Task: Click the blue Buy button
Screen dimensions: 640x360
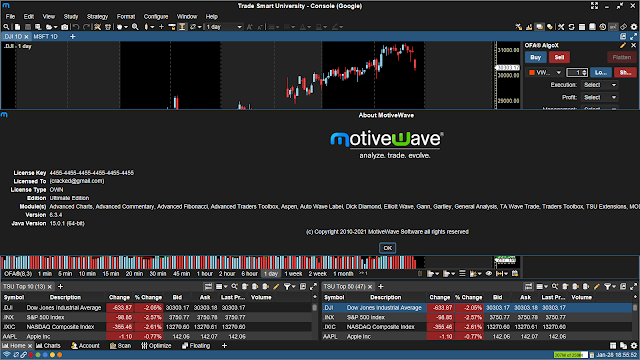Action: (x=536, y=58)
